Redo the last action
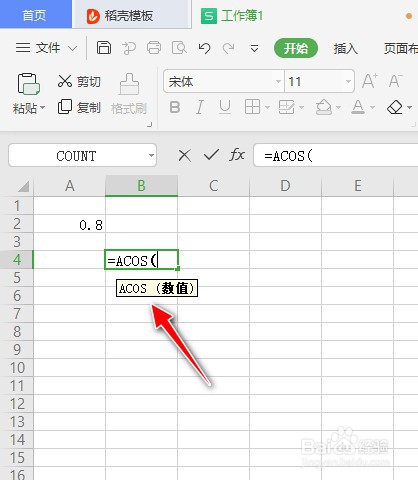This screenshot has width=418, height=480. (x=229, y=48)
